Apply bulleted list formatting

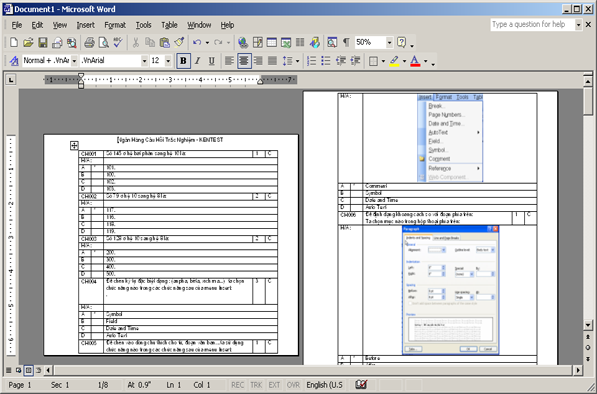pos(326,61)
